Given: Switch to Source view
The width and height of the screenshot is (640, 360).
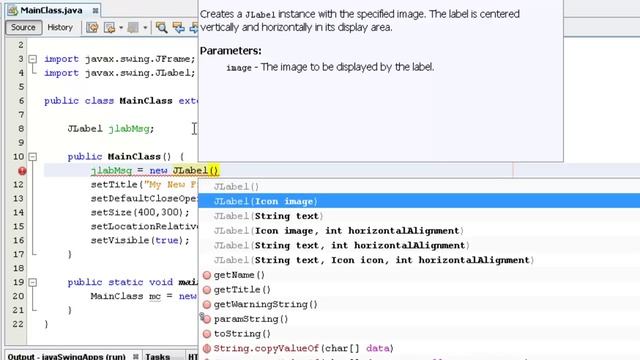Looking at the screenshot, I should [x=23, y=27].
